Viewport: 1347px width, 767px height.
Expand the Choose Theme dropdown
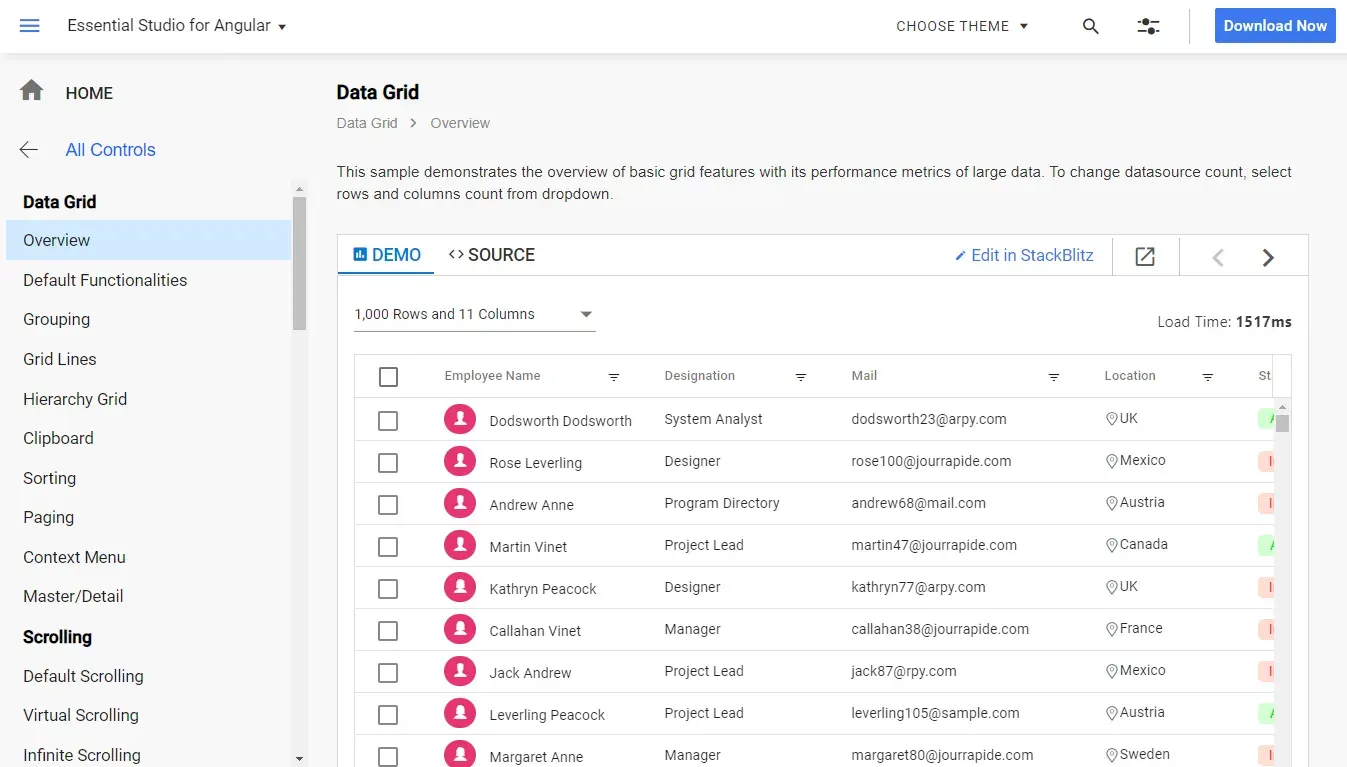pos(962,26)
